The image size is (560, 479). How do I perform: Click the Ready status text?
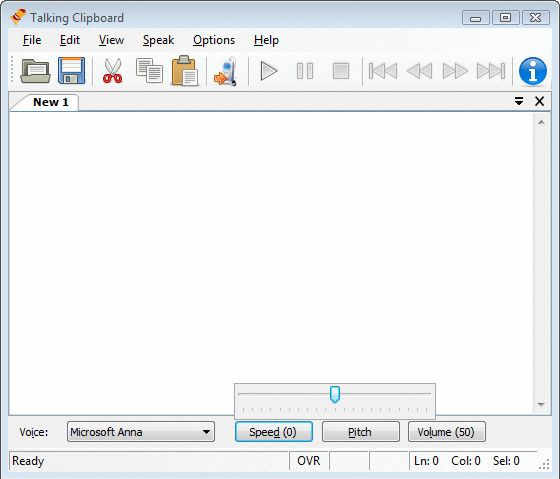[28, 461]
